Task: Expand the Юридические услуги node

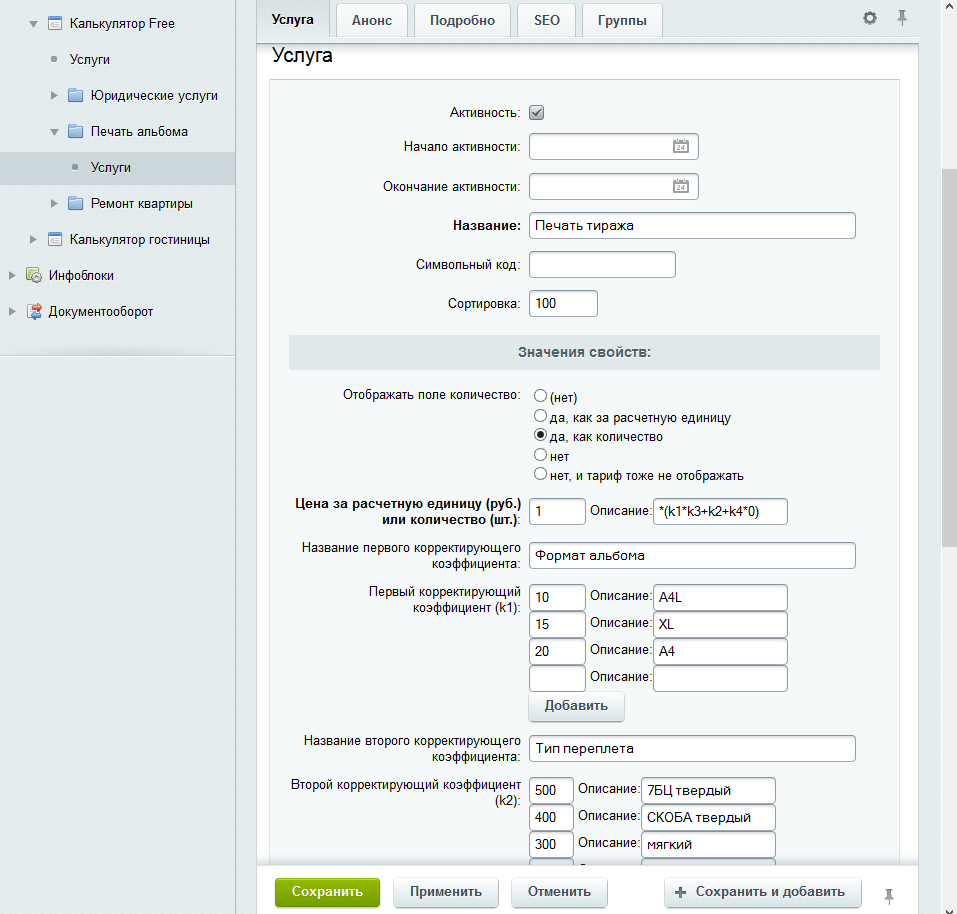Action: (54, 95)
